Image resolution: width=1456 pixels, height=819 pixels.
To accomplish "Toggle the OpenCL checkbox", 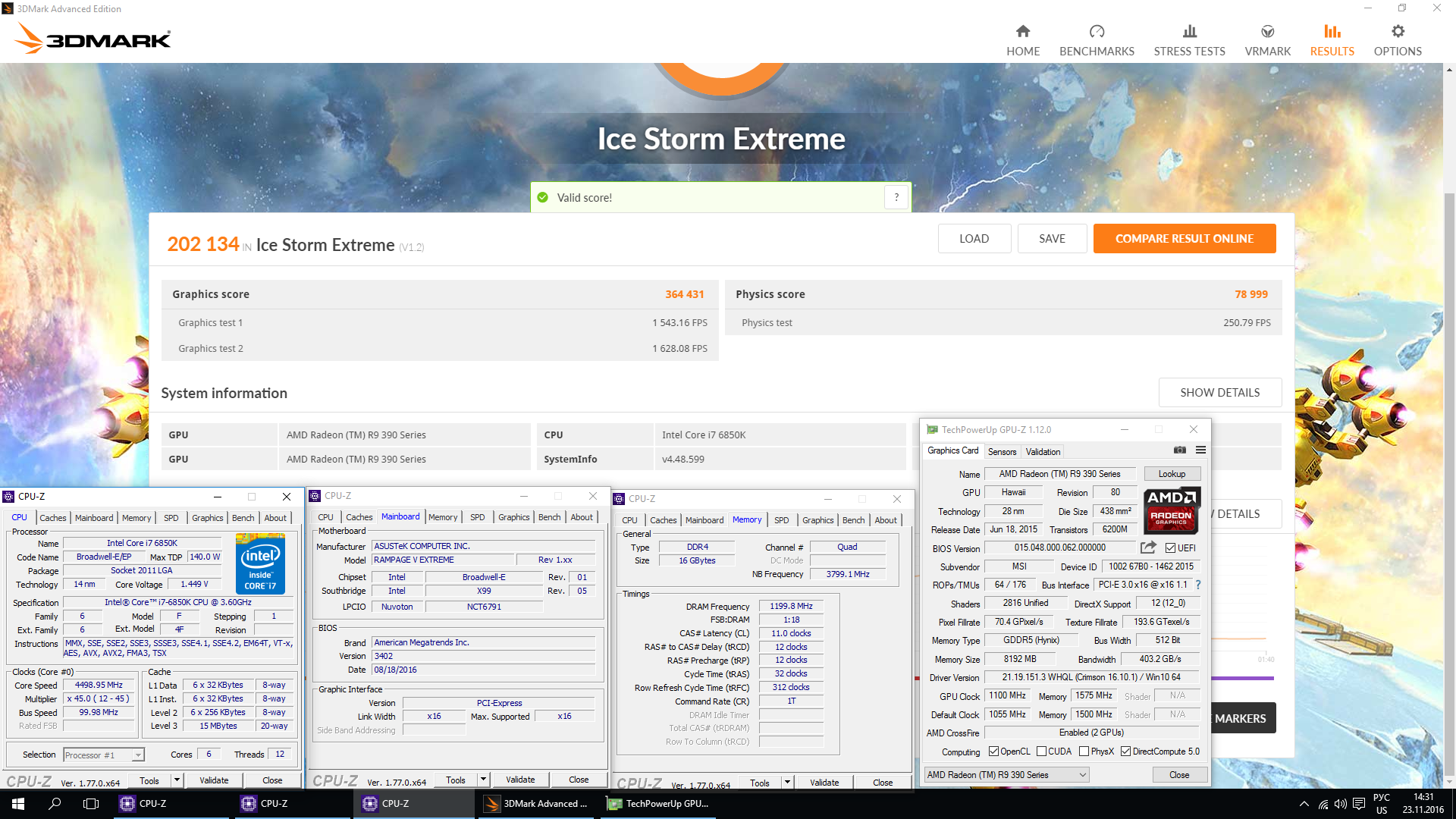I will click(x=993, y=752).
